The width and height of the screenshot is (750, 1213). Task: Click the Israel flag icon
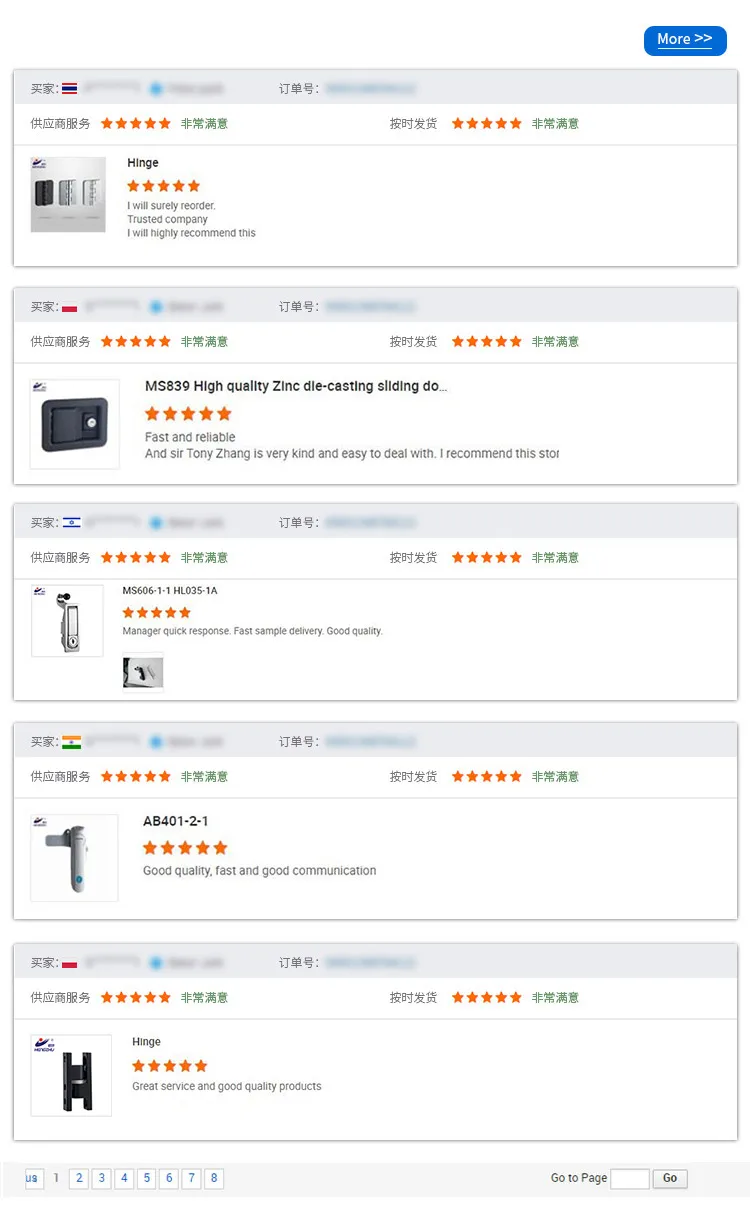[71, 522]
